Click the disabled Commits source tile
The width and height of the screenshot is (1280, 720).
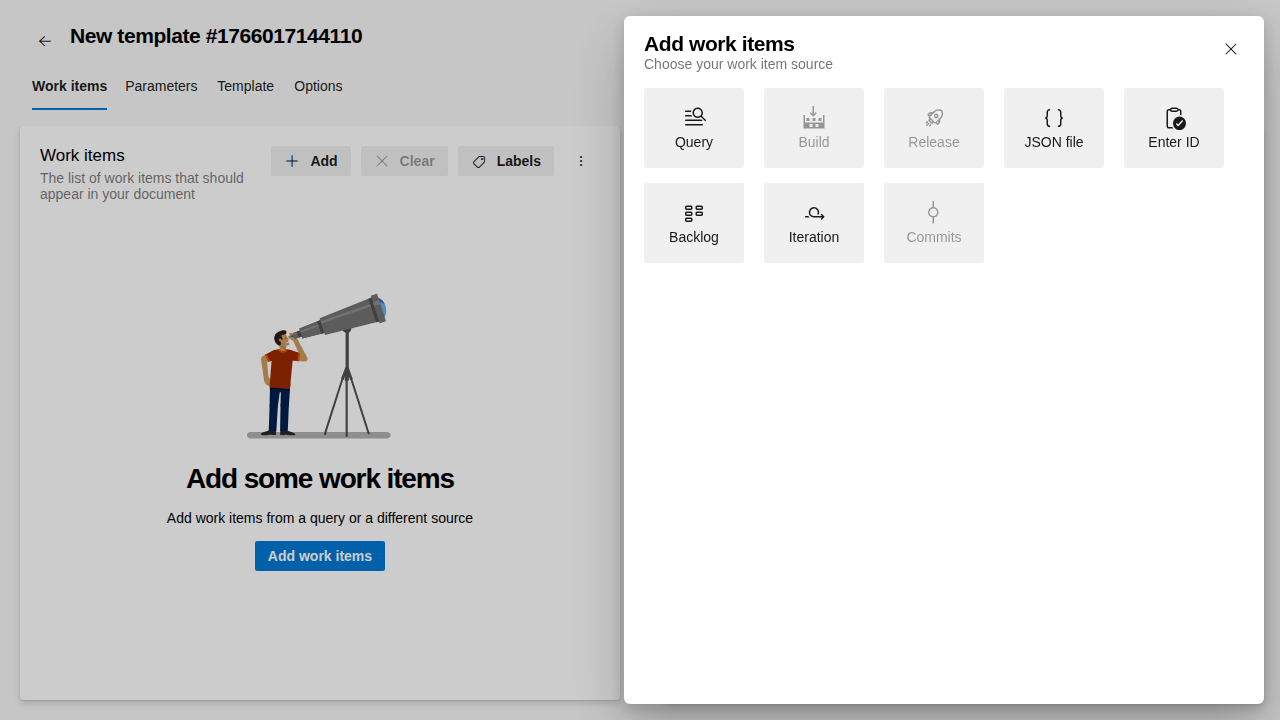(933, 222)
